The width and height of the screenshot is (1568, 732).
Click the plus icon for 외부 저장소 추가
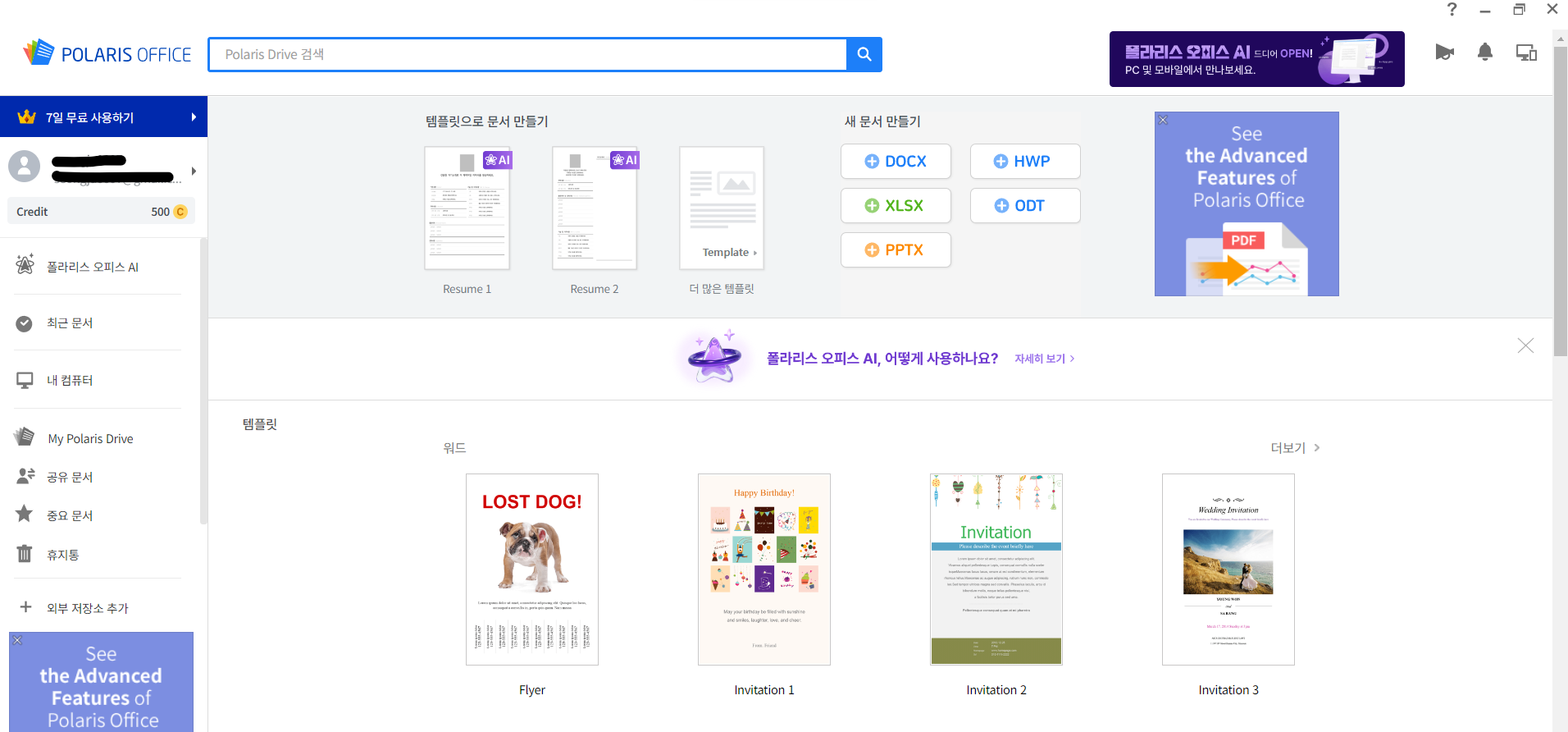(25, 607)
